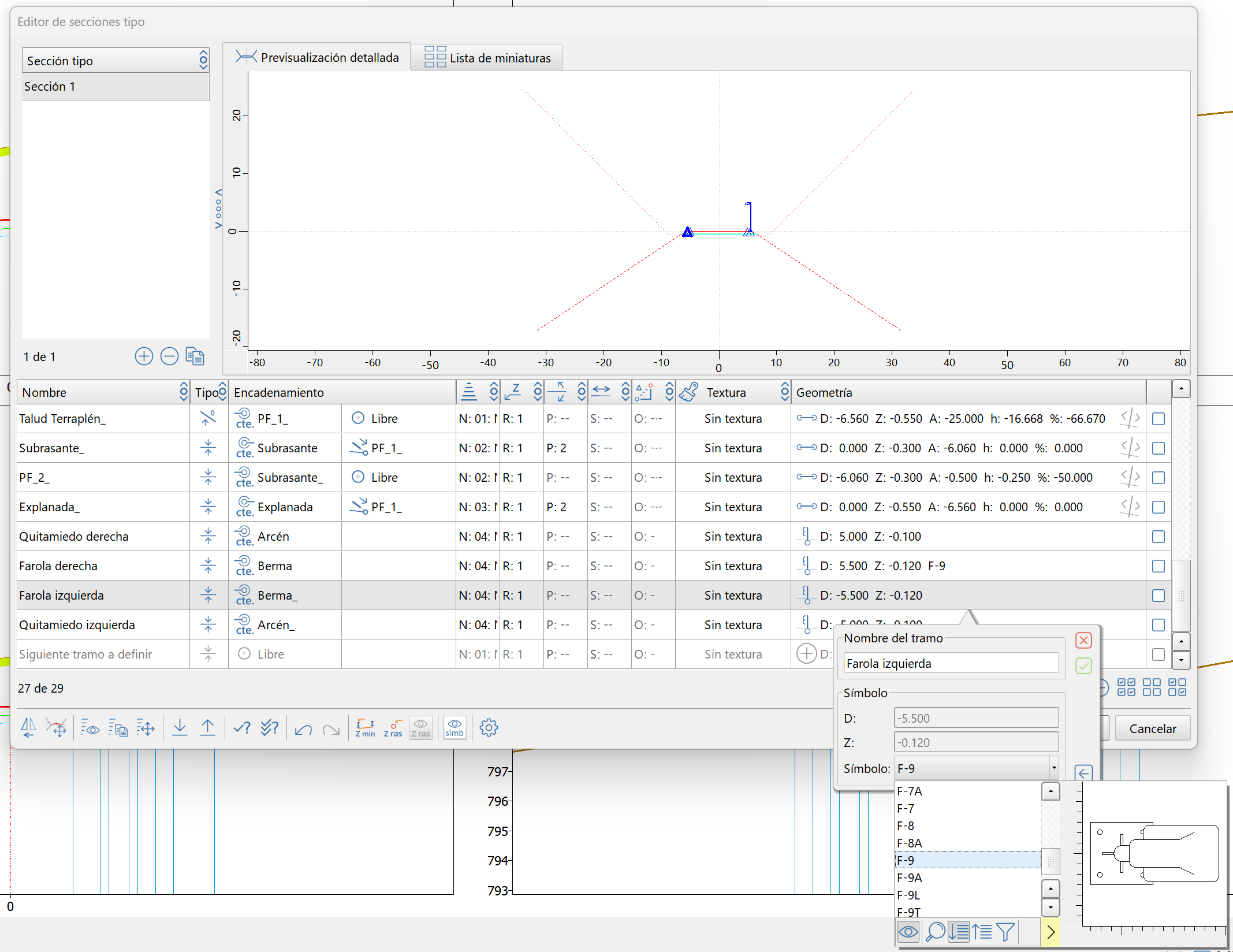The image size is (1233, 952).
Task: Select F-9A in the symbol list
Action: coord(910,877)
